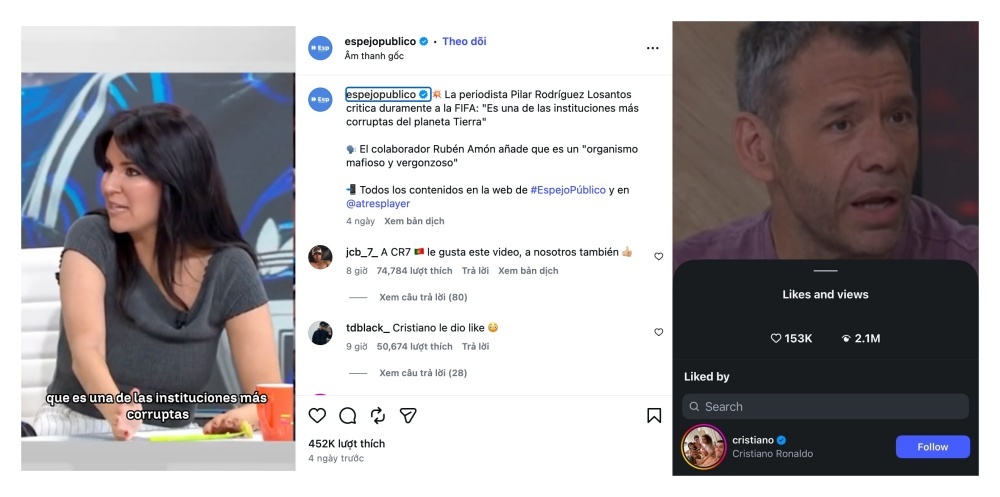The height and width of the screenshot is (497, 1000).
Task: Follow cristiano in the Liked by list
Action: [x=932, y=447]
